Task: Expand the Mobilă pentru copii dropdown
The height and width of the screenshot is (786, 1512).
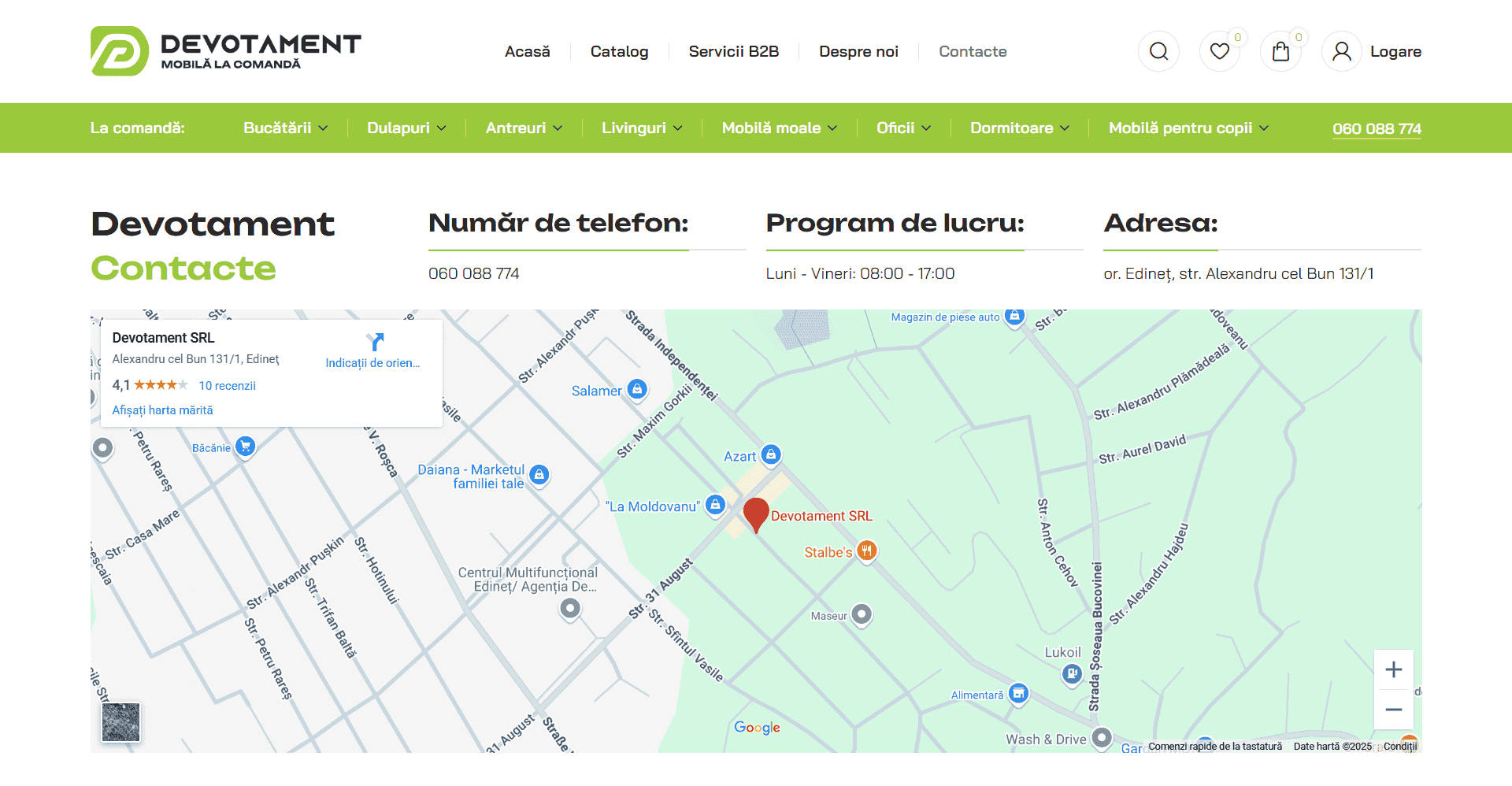Action: (x=1188, y=128)
